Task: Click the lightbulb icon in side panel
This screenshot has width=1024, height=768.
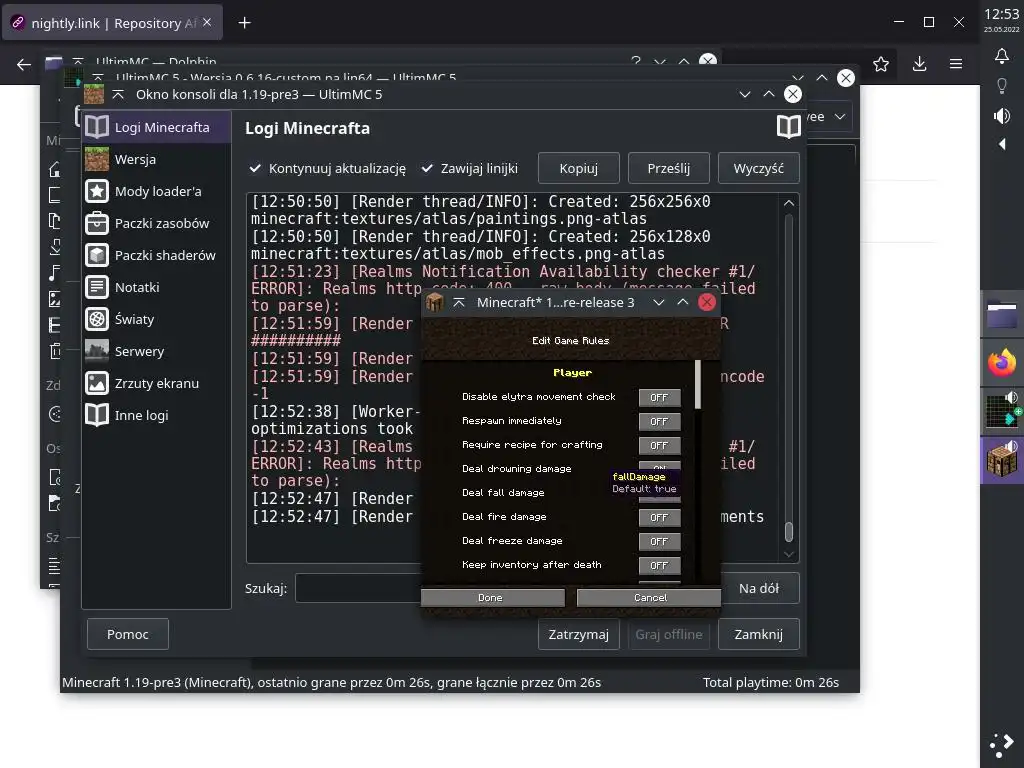Action: 1002,86
